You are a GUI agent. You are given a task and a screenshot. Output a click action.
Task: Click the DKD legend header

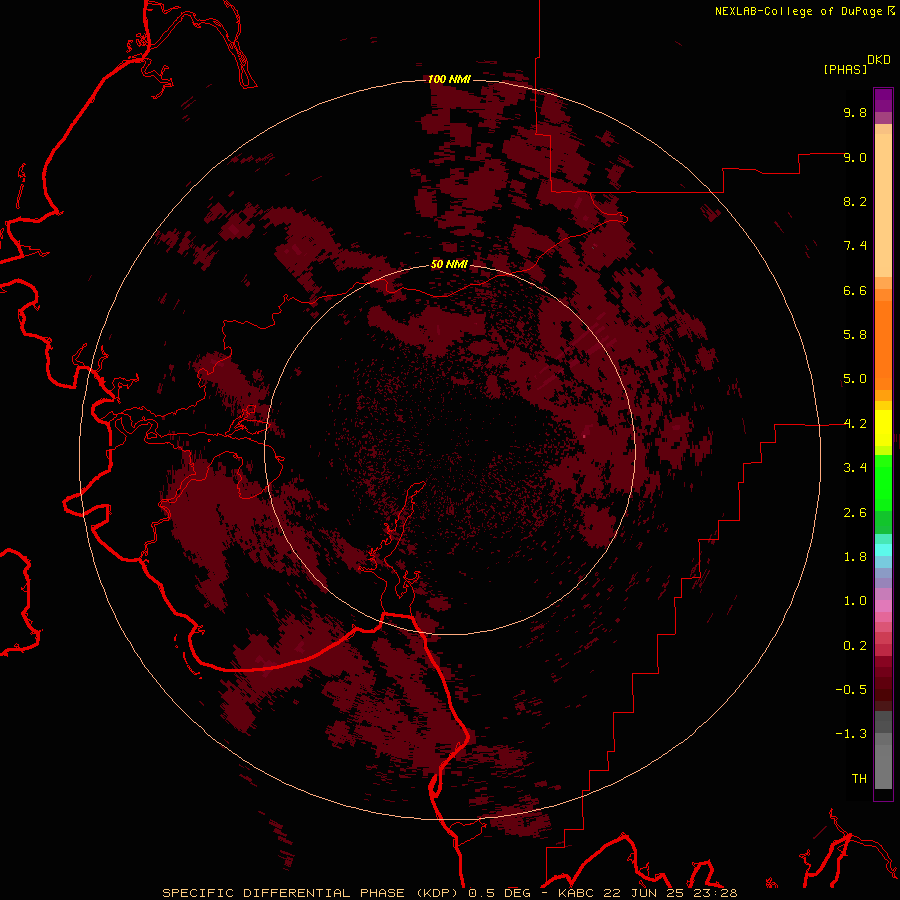click(x=879, y=60)
